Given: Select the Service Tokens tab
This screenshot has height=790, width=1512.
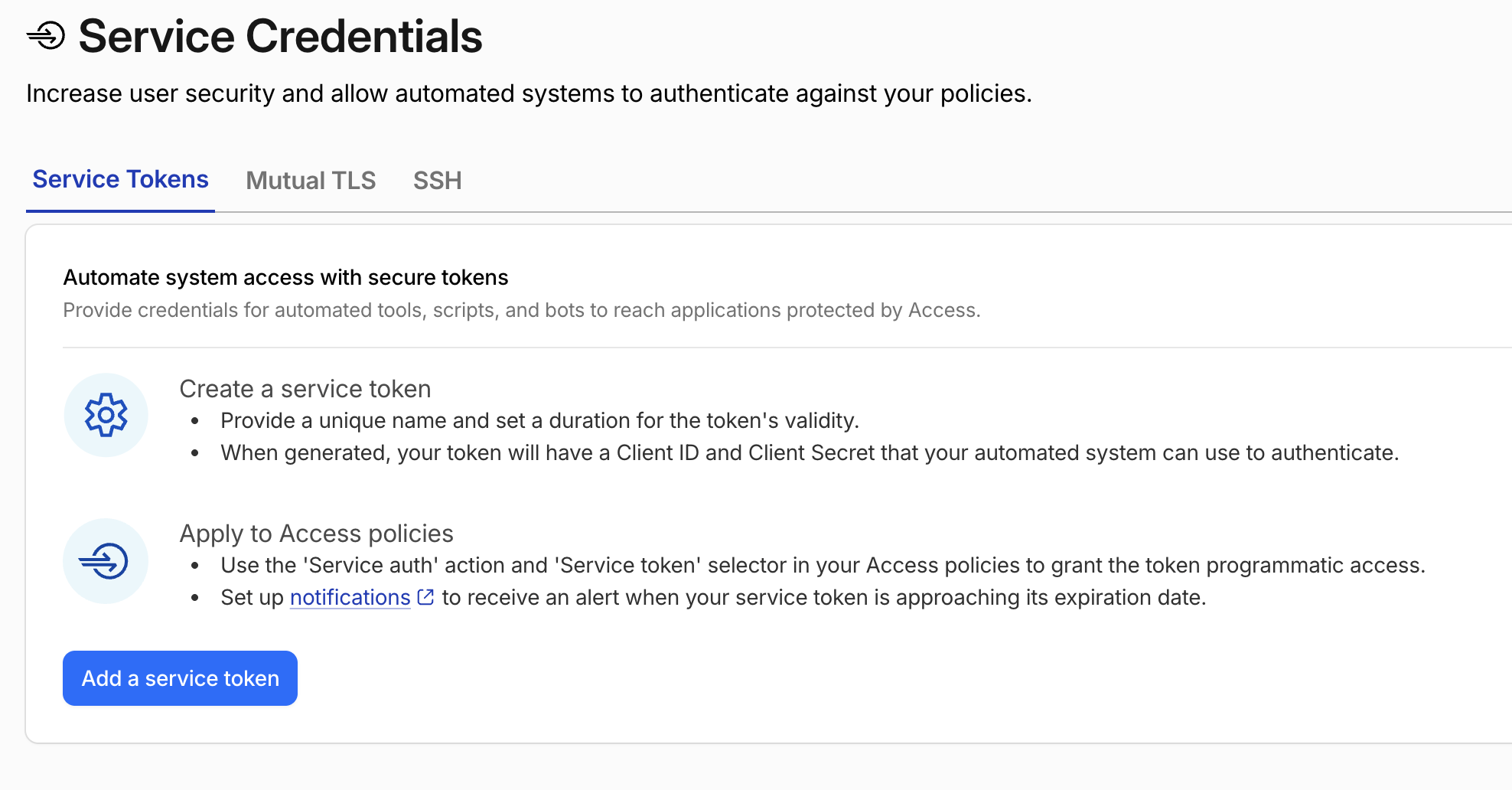Looking at the screenshot, I should (x=120, y=179).
